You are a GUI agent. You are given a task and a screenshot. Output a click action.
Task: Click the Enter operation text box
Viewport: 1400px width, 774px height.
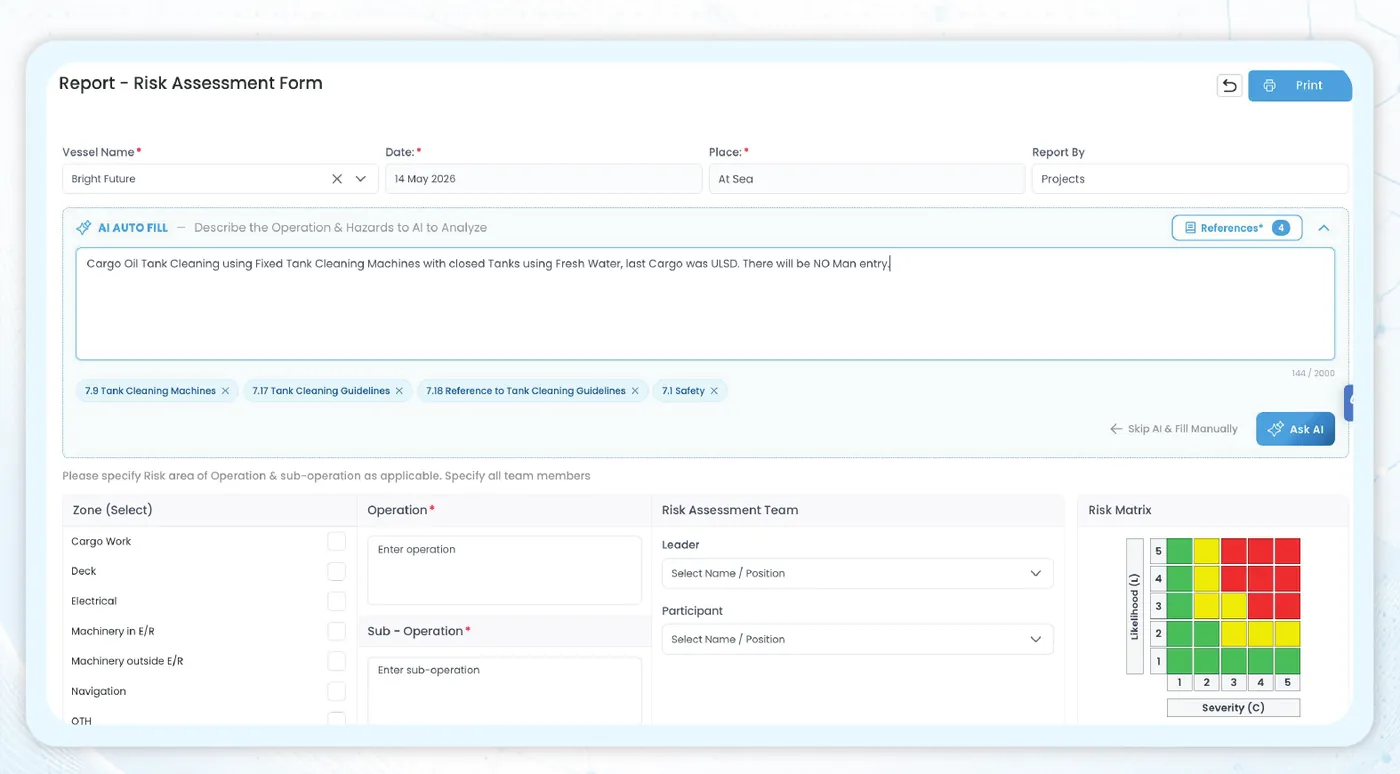(x=504, y=570)
